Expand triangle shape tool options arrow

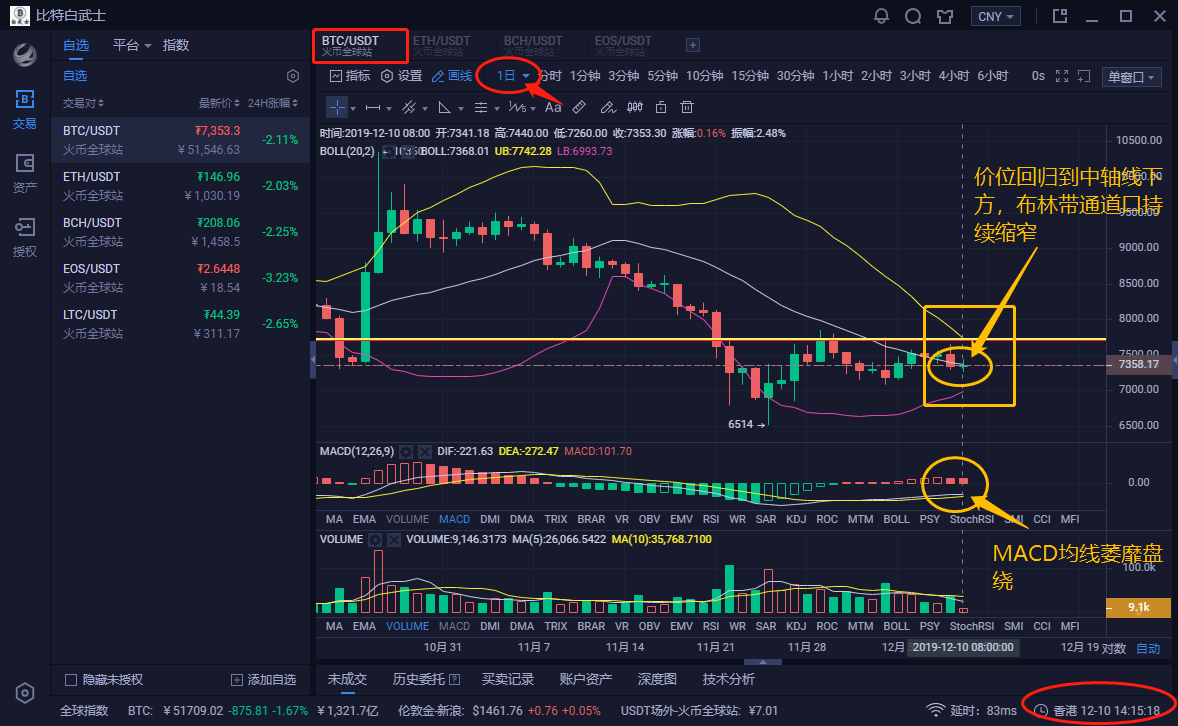pyautogui.click(x=461, y=109)
